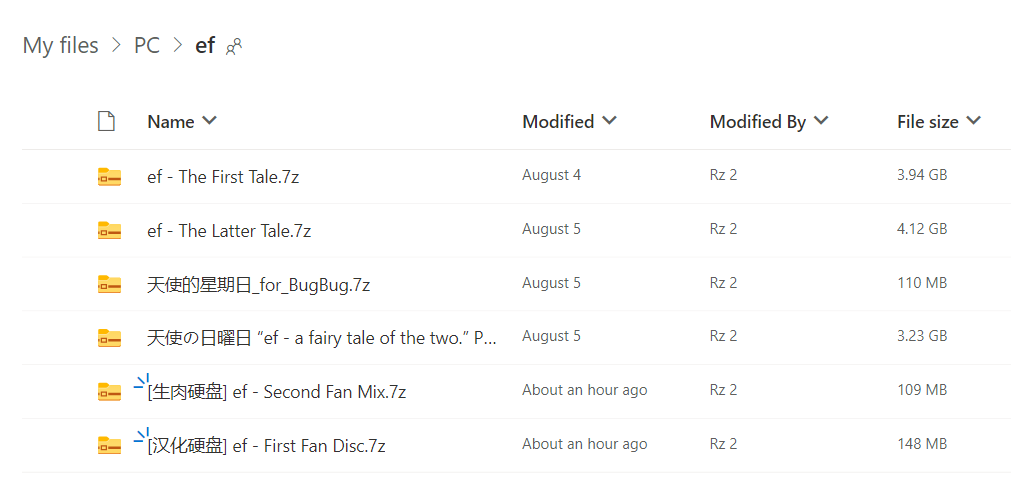Open the Name column sort dropdown
This screenshot has width=1011, height=501.
[x=209, y=121]
